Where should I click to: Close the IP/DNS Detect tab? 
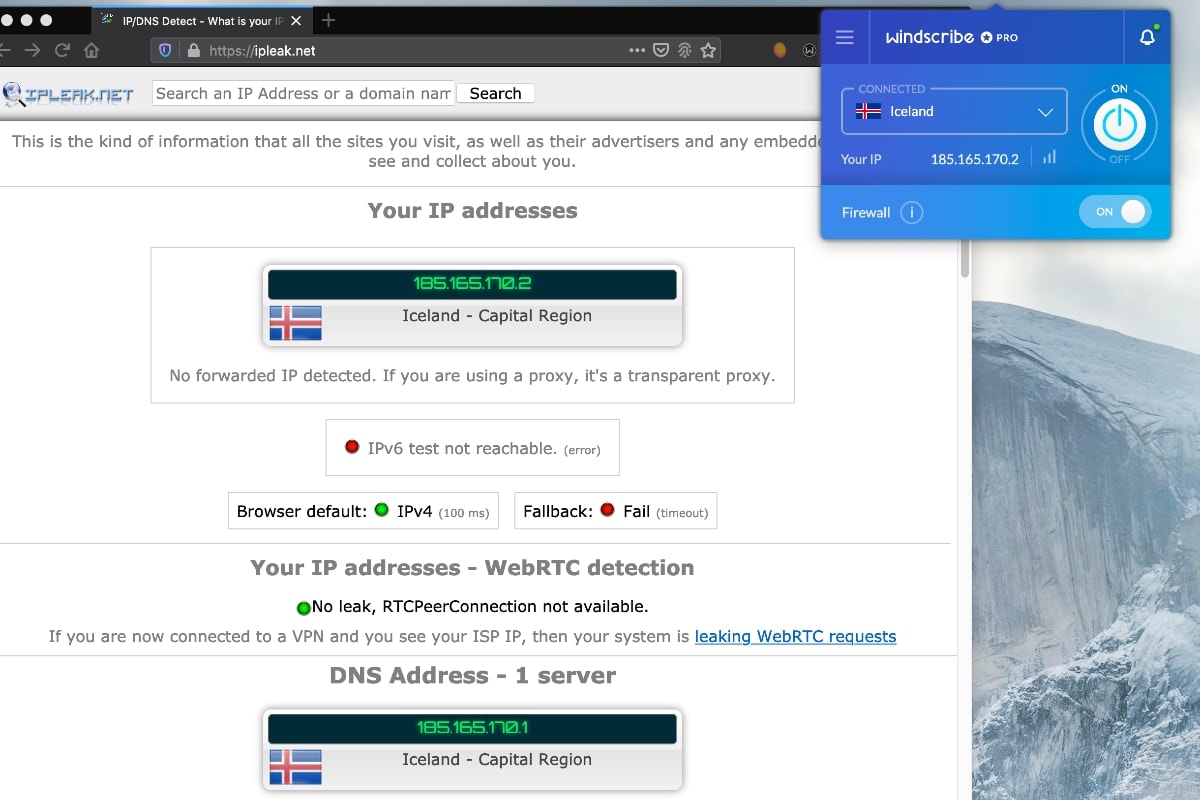(295, 21)
